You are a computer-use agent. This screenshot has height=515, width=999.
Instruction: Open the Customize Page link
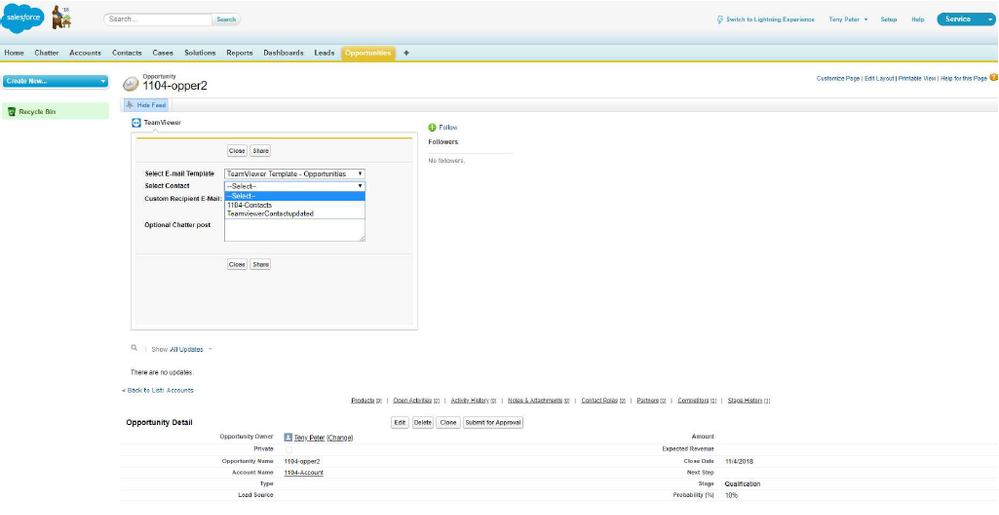(838, 78)
